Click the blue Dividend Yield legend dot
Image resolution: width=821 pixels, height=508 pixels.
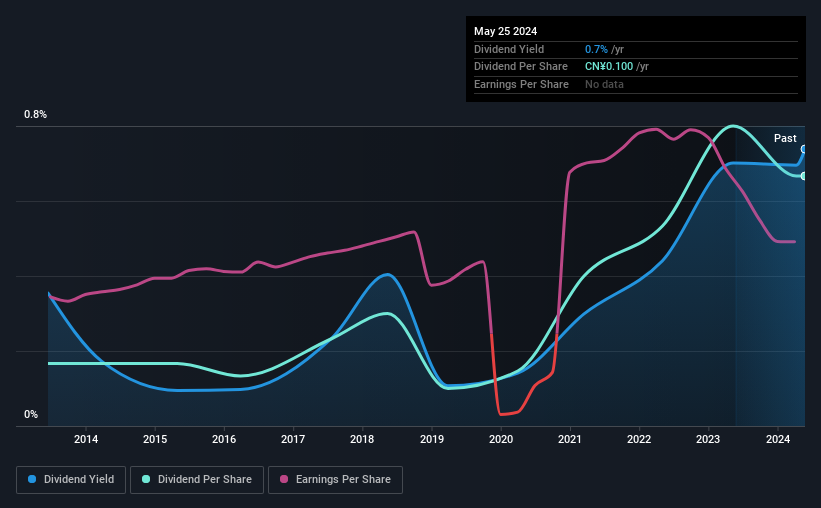tap(32, 479)
